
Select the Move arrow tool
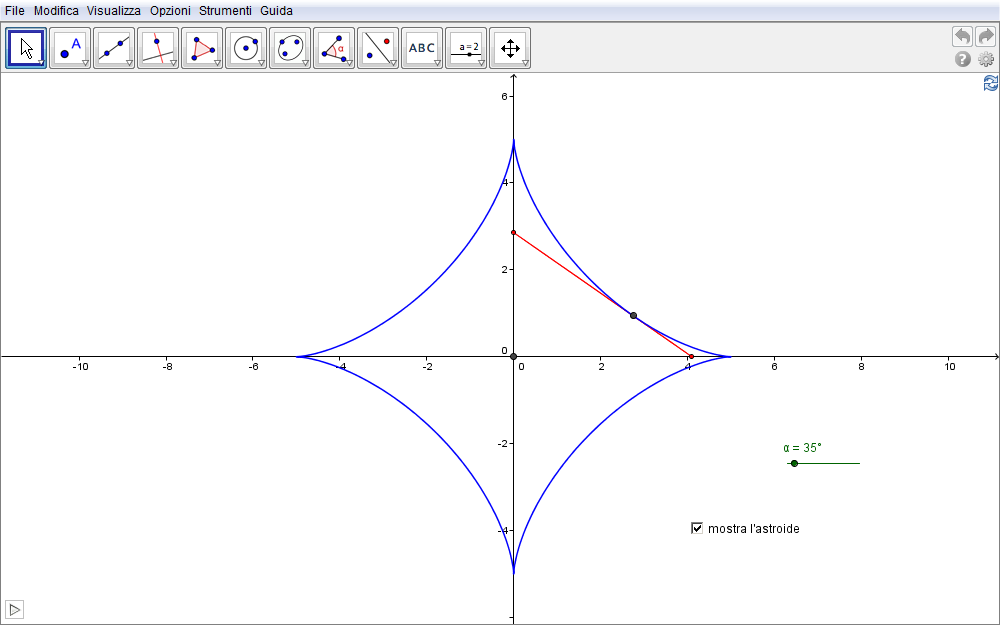pos(26,48)
